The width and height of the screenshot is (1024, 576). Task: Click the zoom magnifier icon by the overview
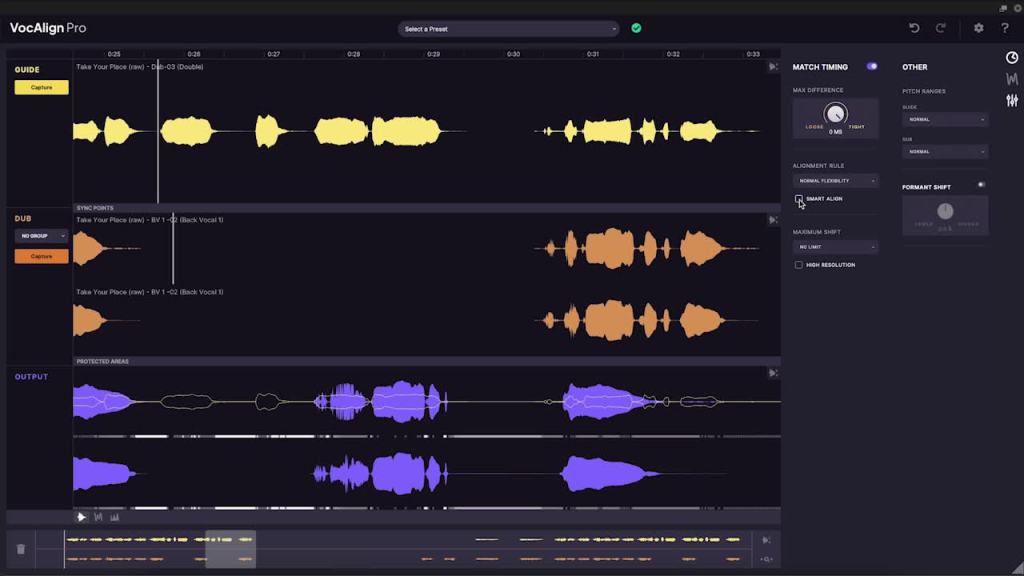coord(767,560)
